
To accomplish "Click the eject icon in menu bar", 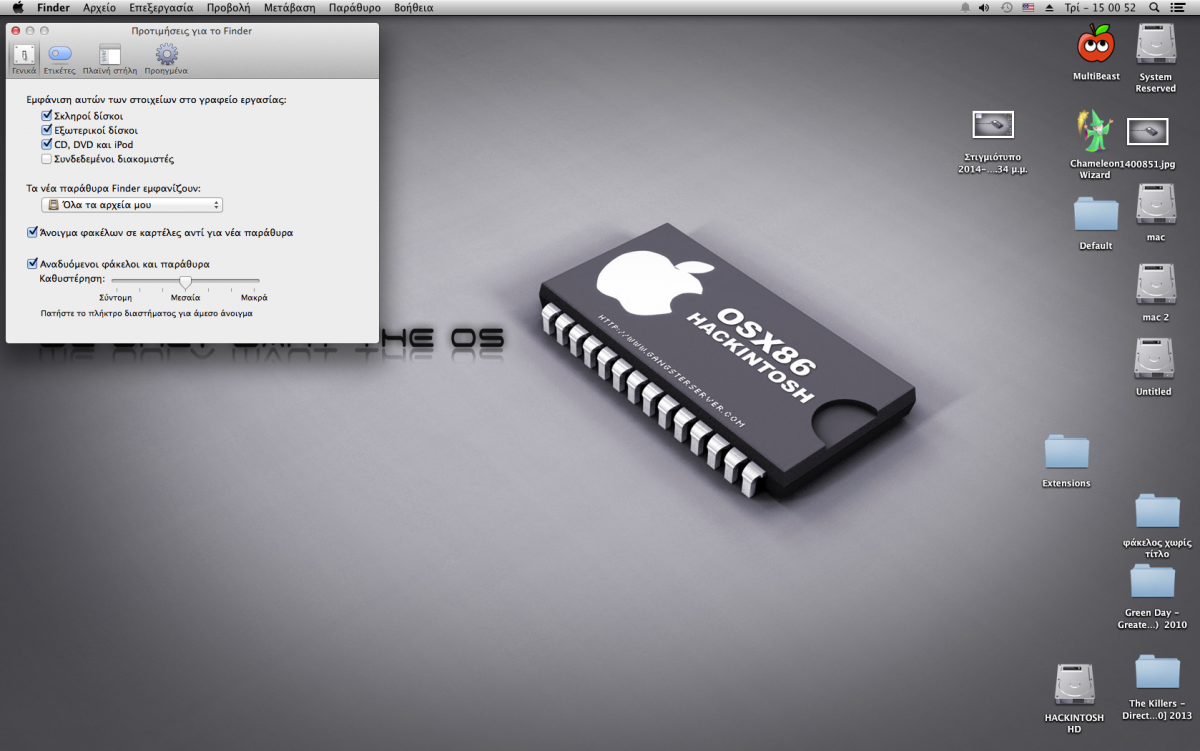I will [x=1049, y=7].
